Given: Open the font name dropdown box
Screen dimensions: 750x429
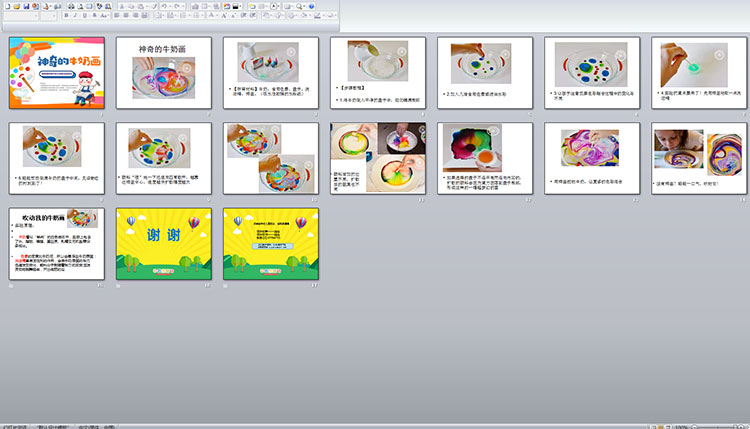Looking at the screenshot, I should coord(21,16).
